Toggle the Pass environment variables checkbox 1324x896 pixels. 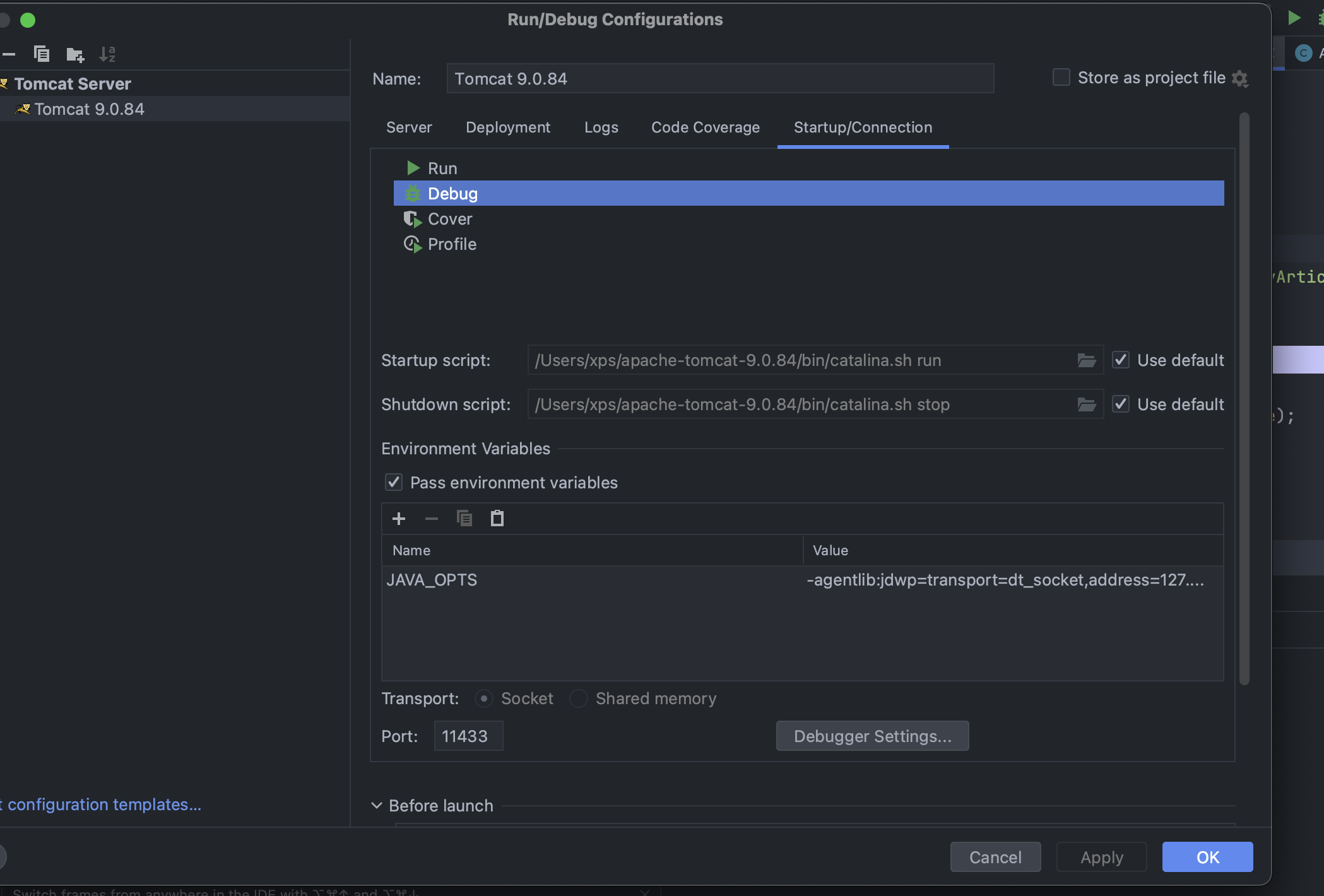(394, 483)
